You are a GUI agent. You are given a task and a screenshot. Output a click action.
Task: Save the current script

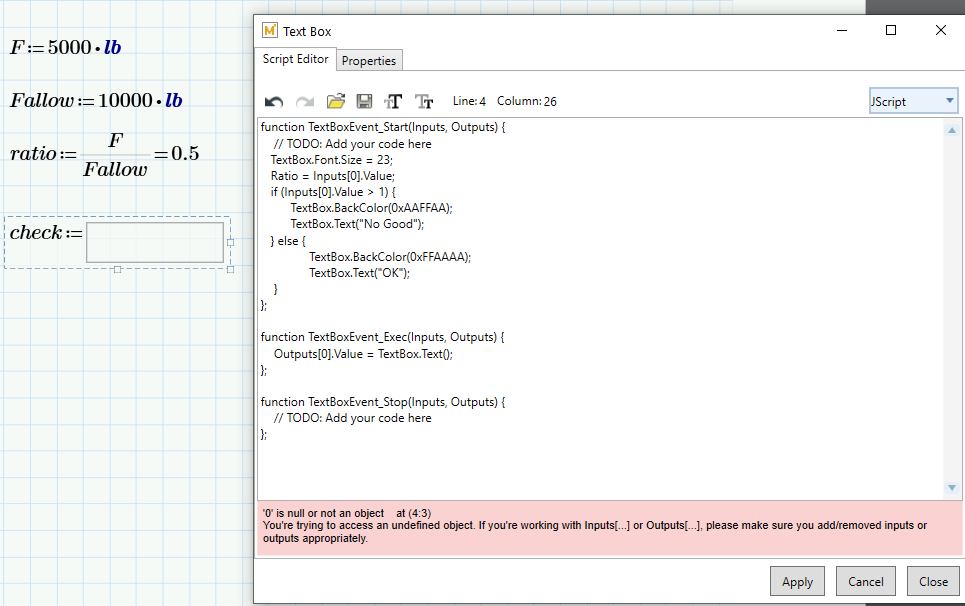pos(363,100)
